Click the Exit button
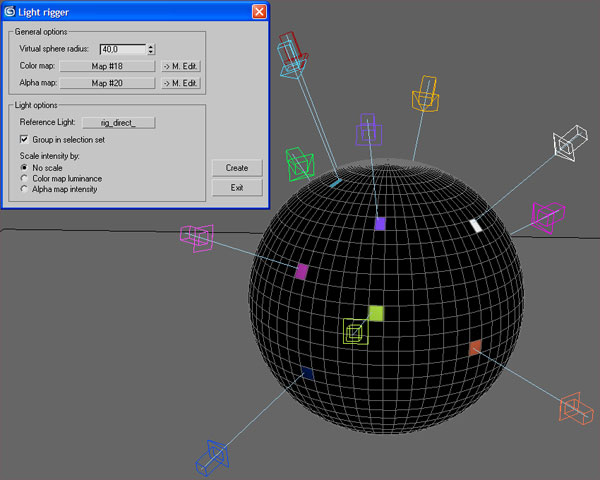Viewport: 600px width, 480px height. tap(237, 188)
